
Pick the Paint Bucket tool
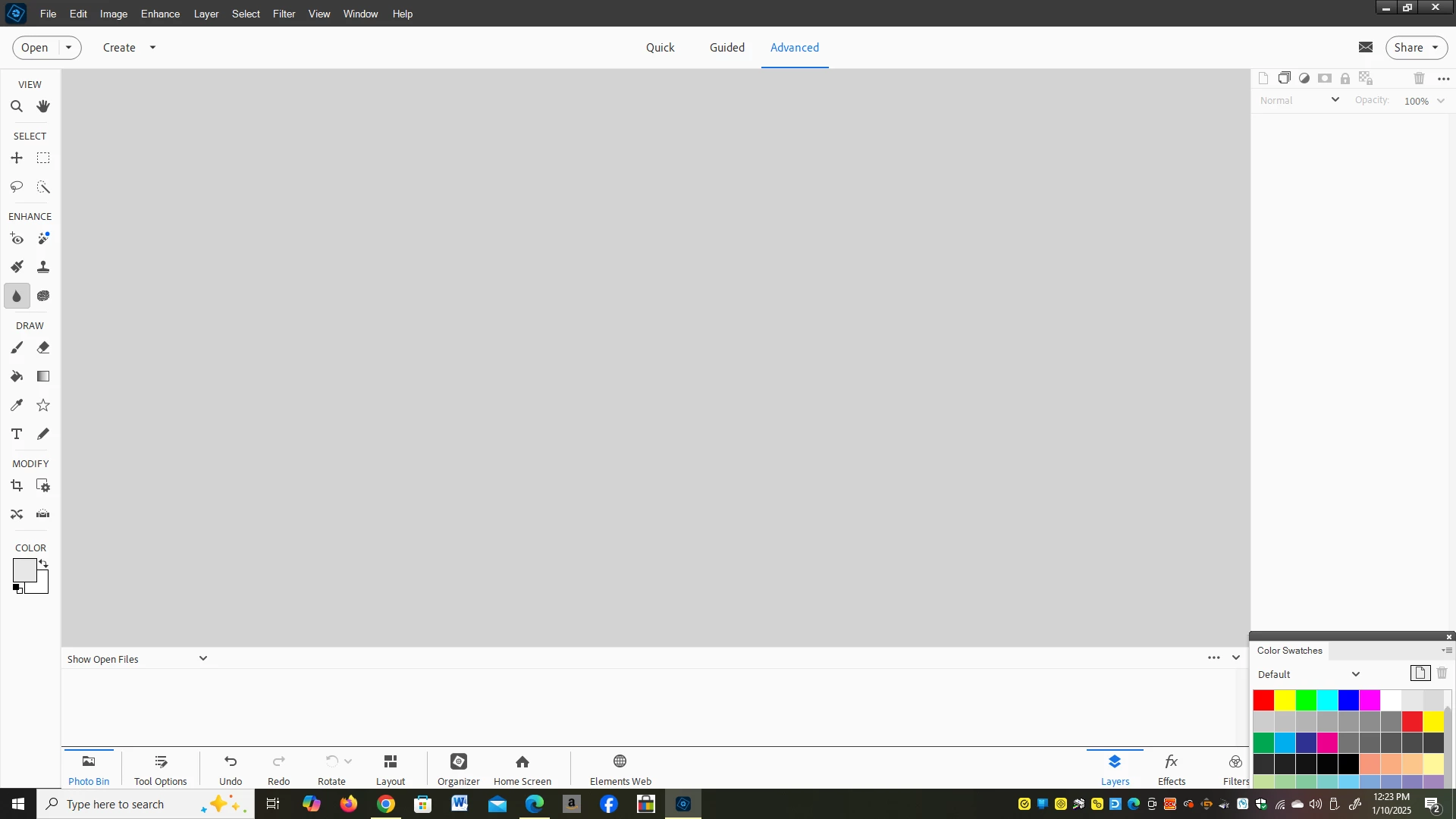pos(17,377)
